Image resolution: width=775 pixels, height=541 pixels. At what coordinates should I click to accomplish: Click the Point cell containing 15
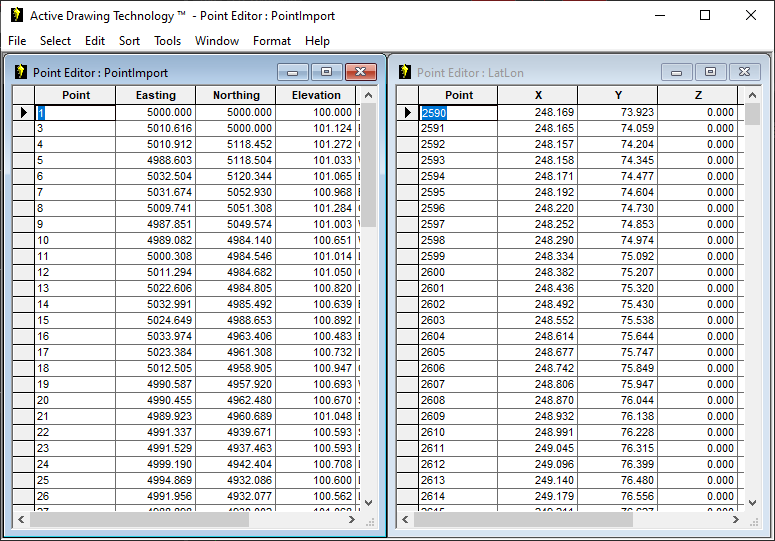point(75,320)
